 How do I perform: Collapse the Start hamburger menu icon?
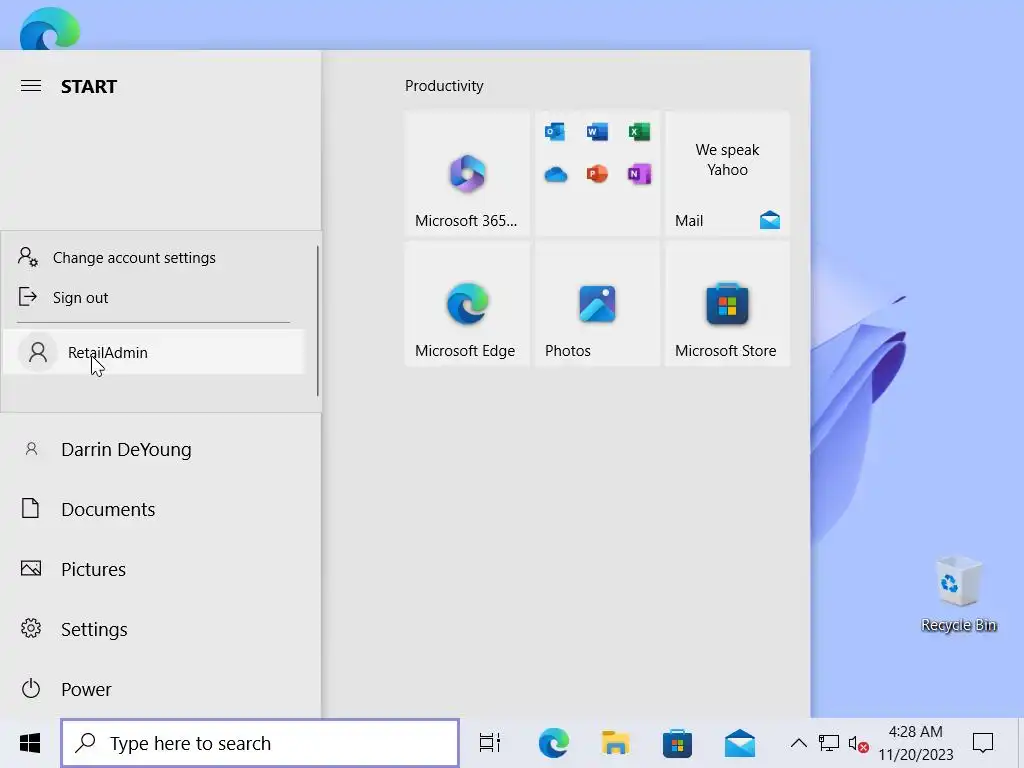click(31, 86)
